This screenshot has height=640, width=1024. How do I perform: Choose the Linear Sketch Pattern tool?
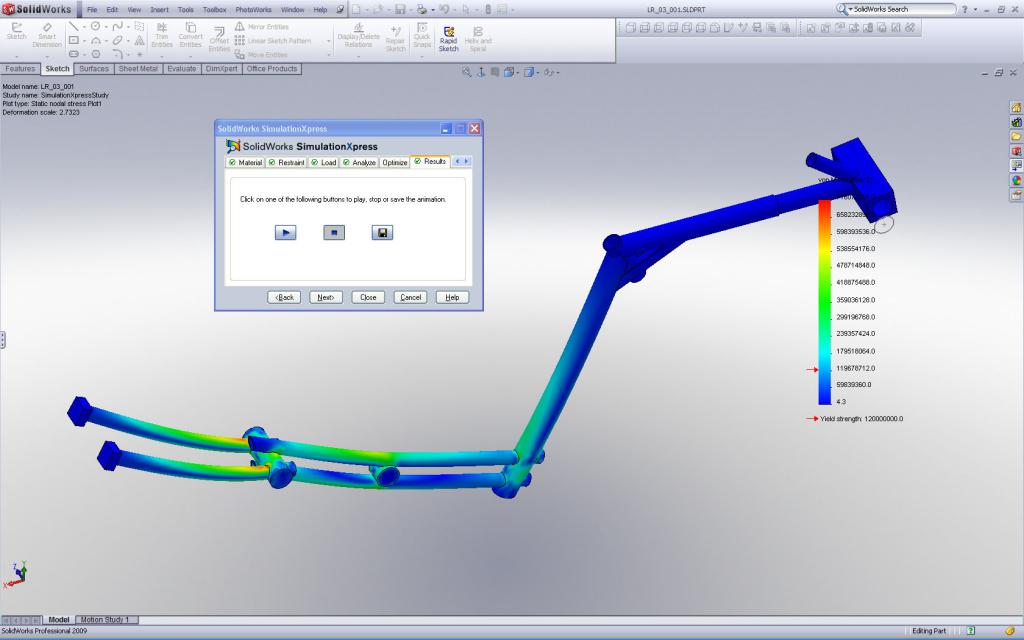point(273,40)
